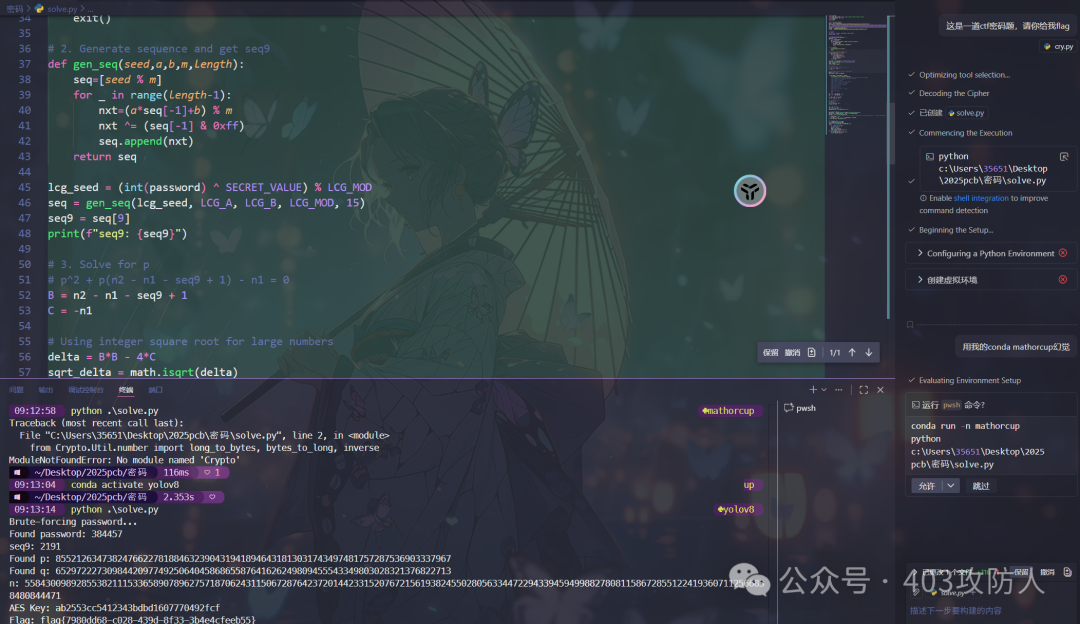The image size is (1080, 624).
Task: Open the dropdown arrow next to 允许
Action: [951, 486]
